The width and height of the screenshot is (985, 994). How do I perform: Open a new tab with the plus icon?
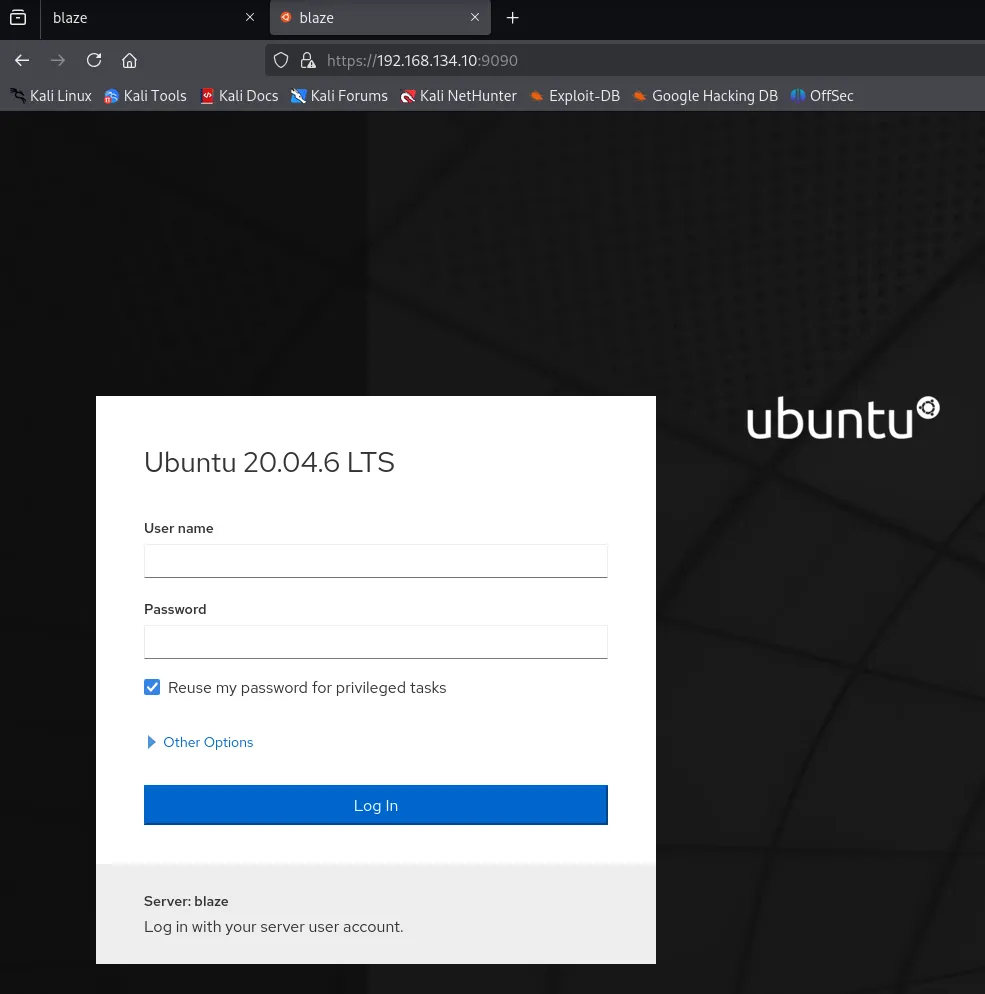[x=513, y=18]
